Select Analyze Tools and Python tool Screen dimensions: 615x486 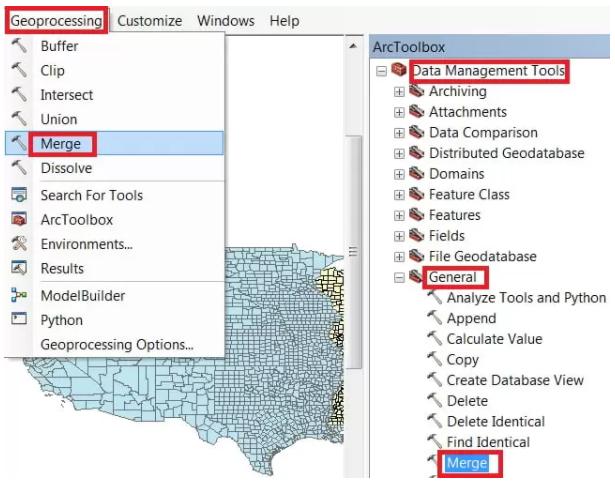pos(526,297)
